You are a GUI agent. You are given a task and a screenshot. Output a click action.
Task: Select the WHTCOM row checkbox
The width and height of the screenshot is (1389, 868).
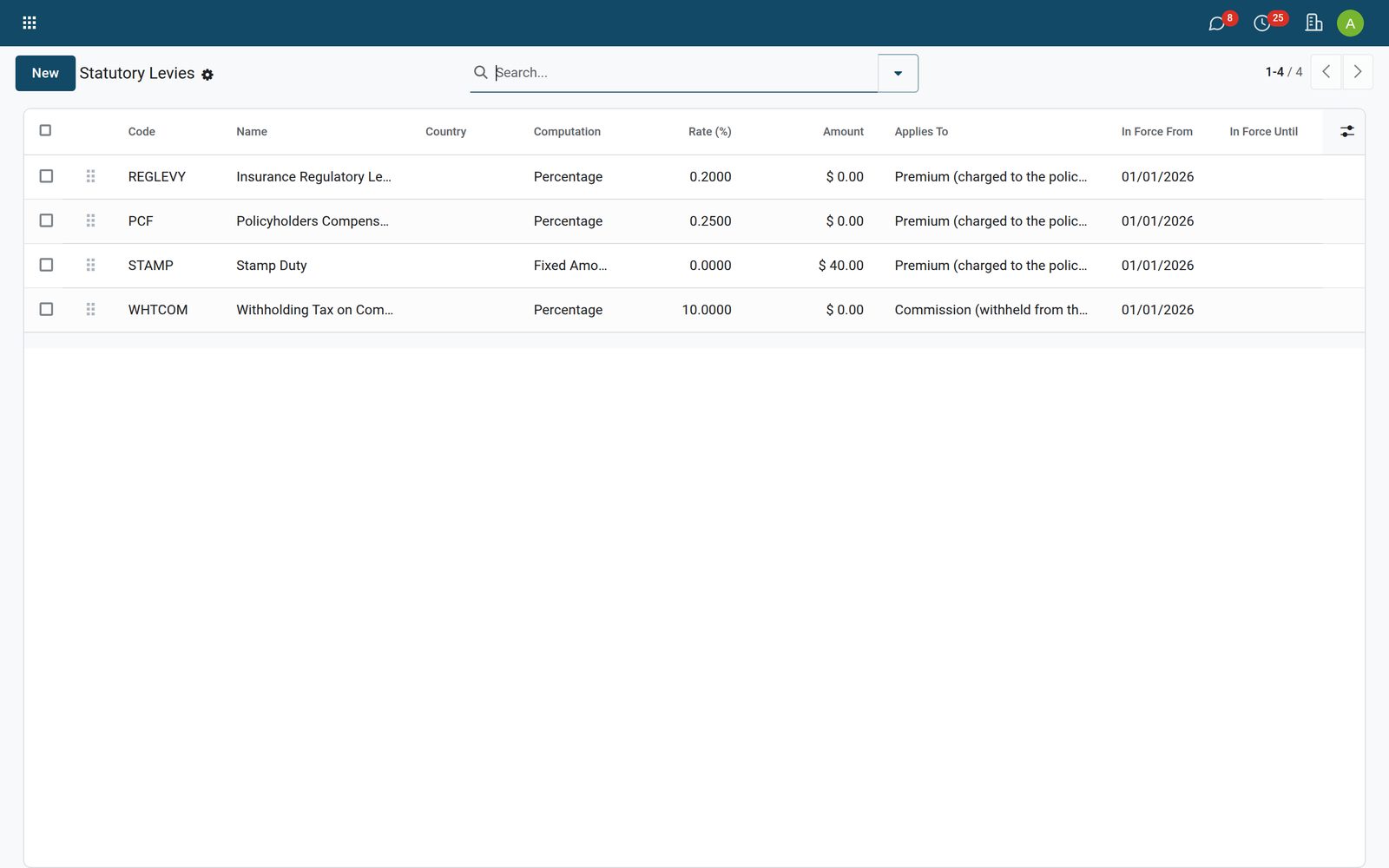(x=46, y=309)
